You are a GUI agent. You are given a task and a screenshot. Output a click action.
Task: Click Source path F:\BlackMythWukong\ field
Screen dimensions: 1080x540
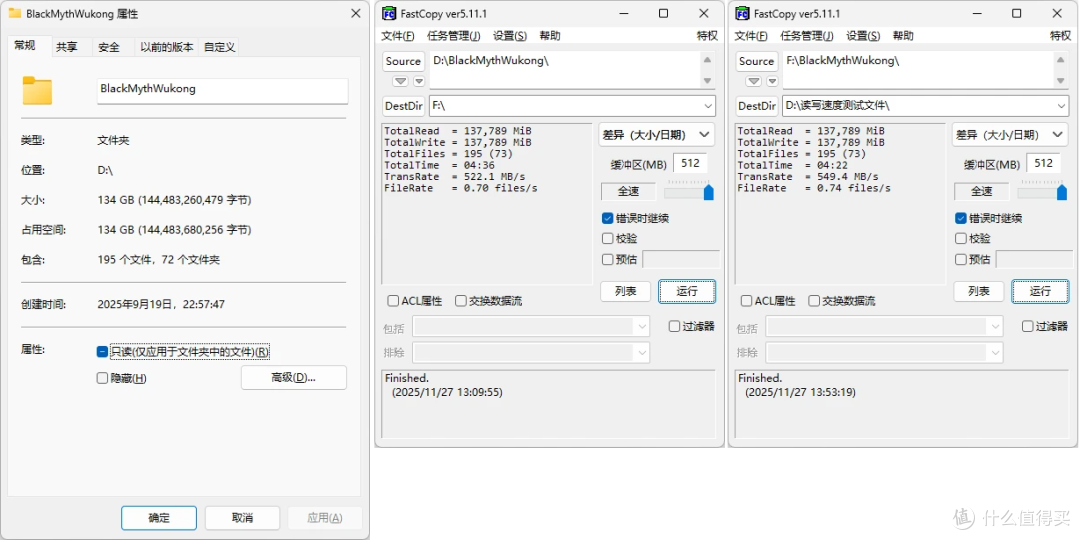(918, 70)
